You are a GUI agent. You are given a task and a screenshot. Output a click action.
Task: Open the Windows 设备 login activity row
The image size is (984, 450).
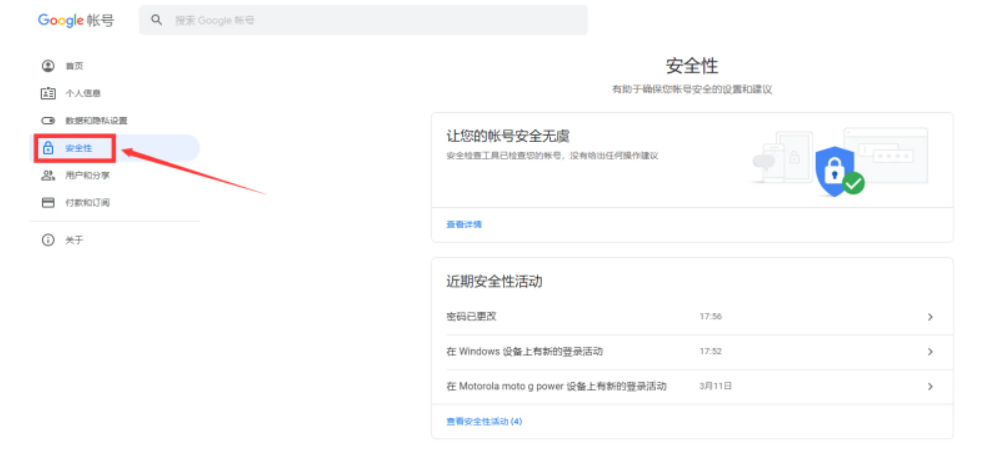[692, 352]
